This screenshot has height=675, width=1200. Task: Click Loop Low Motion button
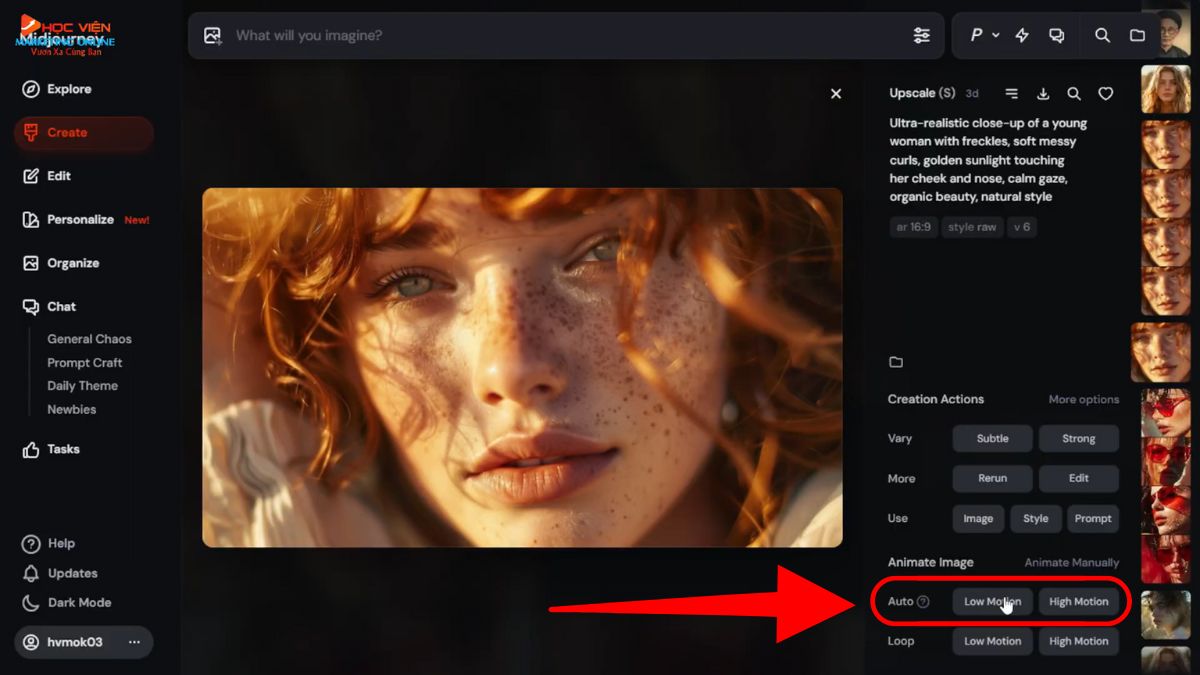[x=992, y=641]
